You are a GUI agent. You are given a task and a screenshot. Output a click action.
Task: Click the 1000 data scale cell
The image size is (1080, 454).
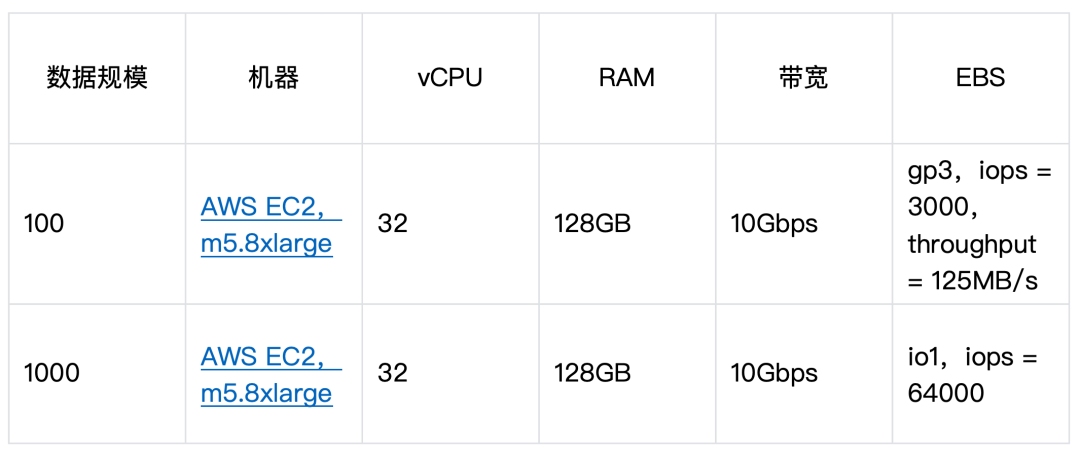coord(51,373)
